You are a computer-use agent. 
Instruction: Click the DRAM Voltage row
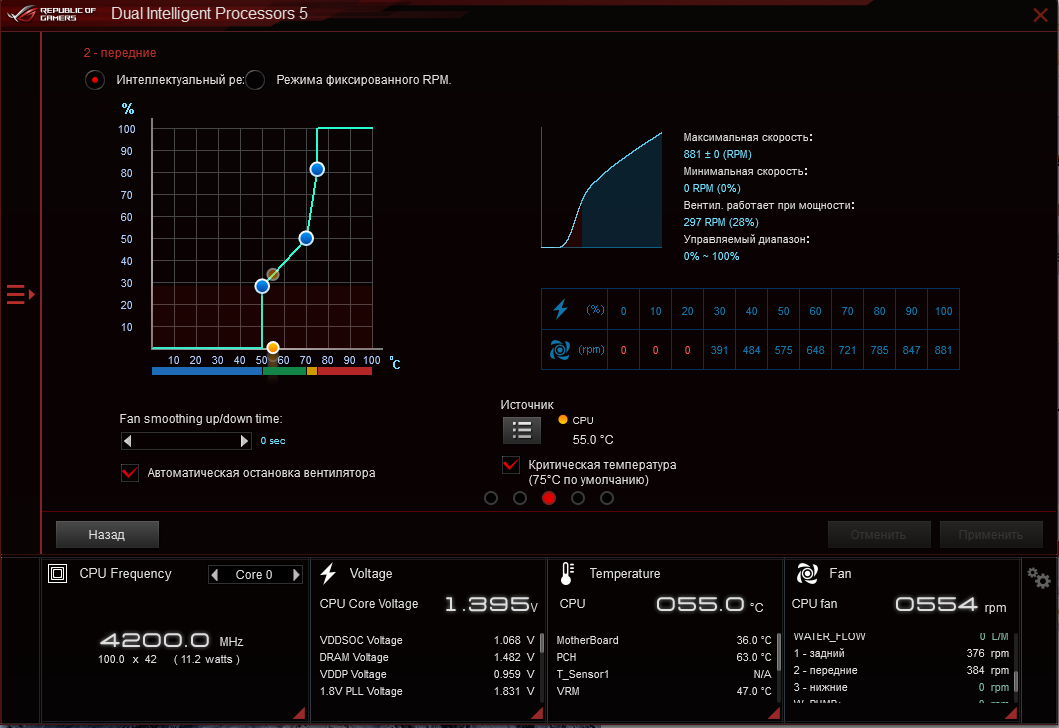point(427,657)
